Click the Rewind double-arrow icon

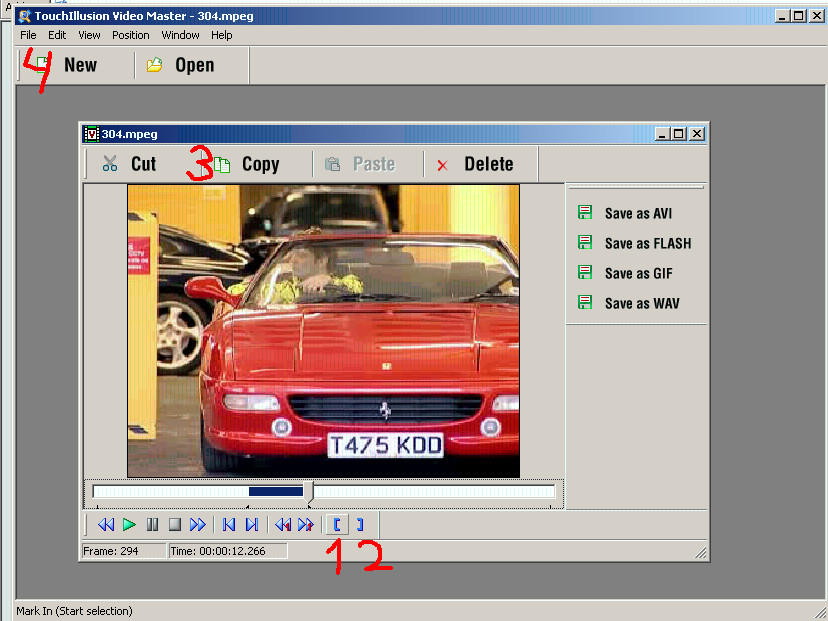pos(105,524)
